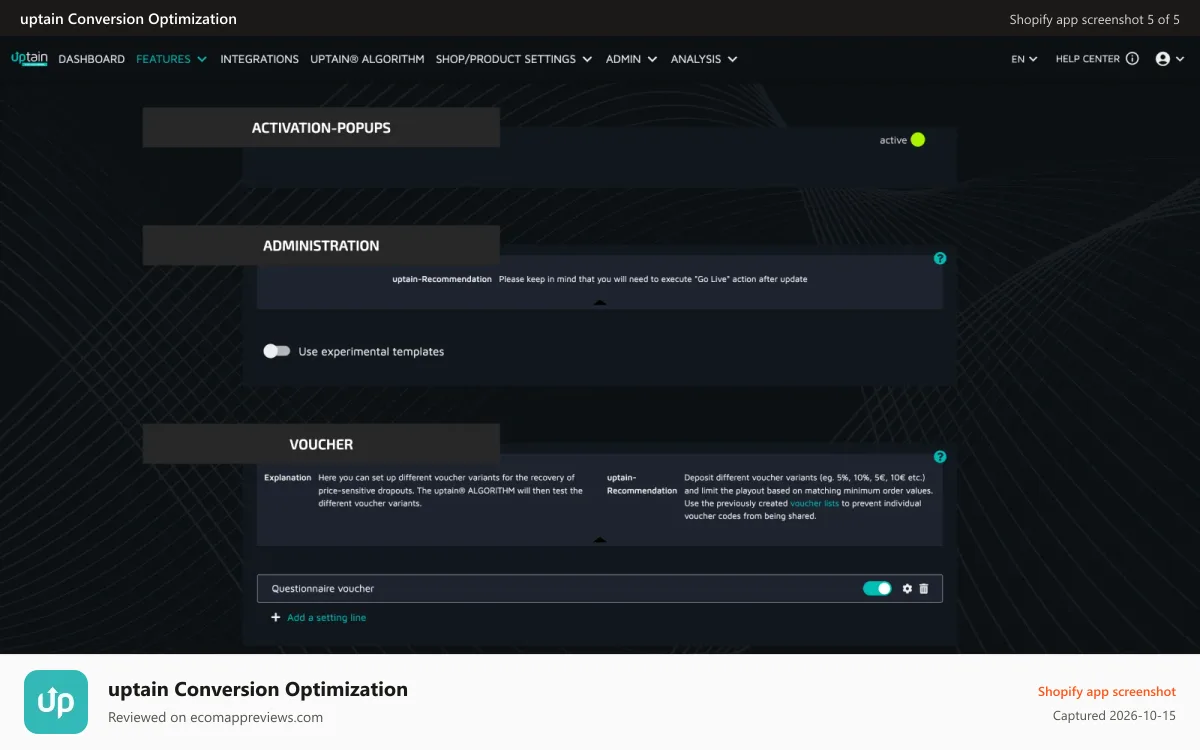Open the uptain® Algorithm page
This screenshot has width=1200, height=750.
click(x=367, y=59)
